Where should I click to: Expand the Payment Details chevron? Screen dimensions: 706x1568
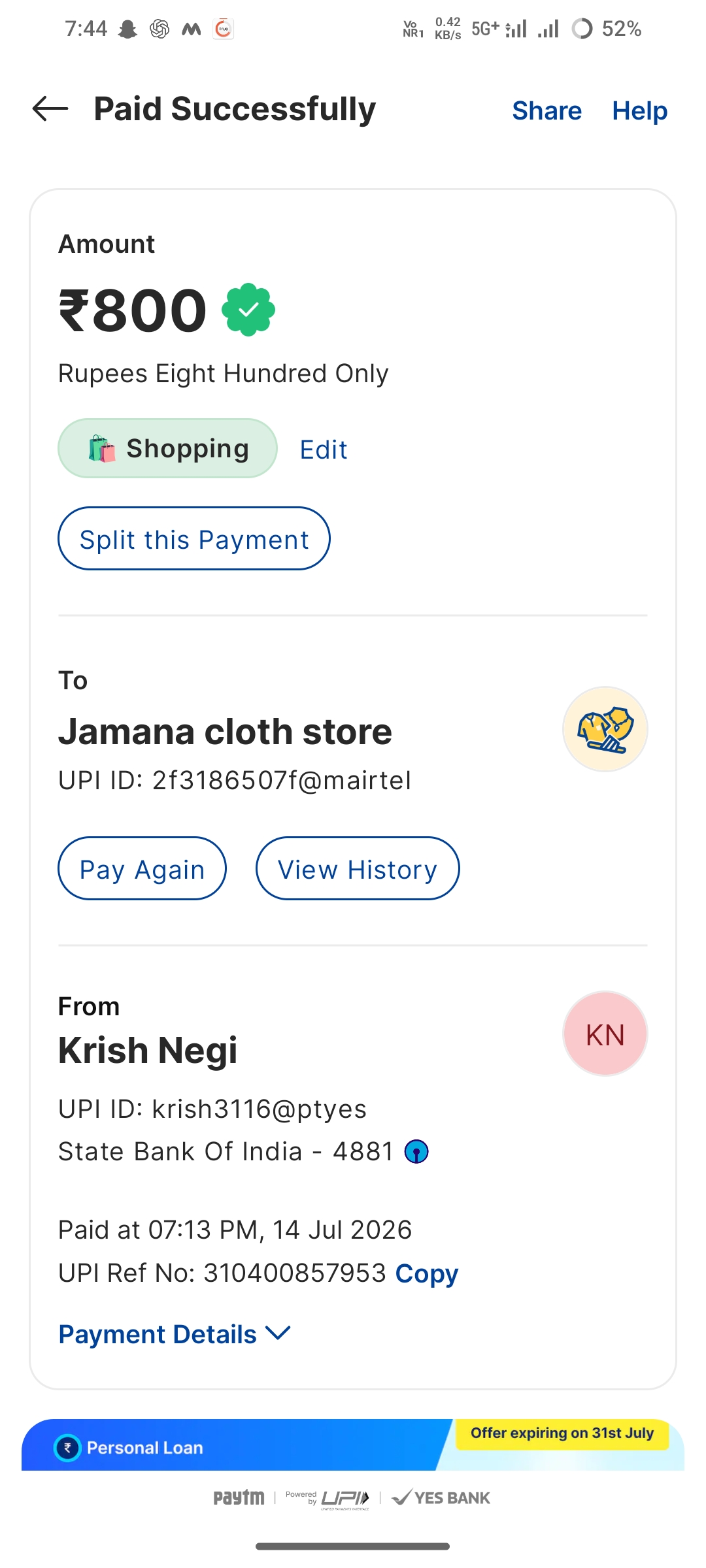(x=278, y=1333)
